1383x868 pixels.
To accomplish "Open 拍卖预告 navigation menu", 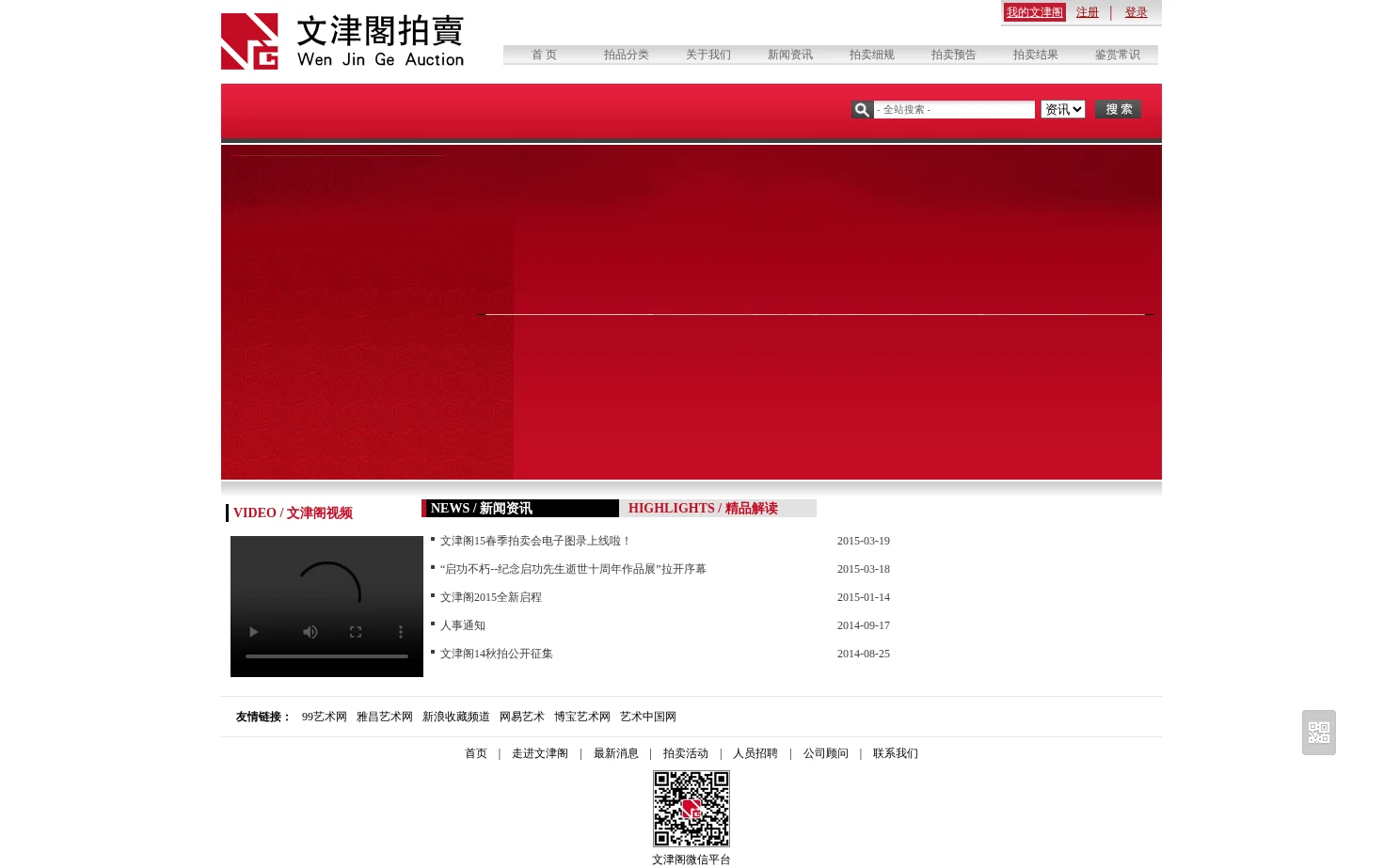I will [954, 55].
